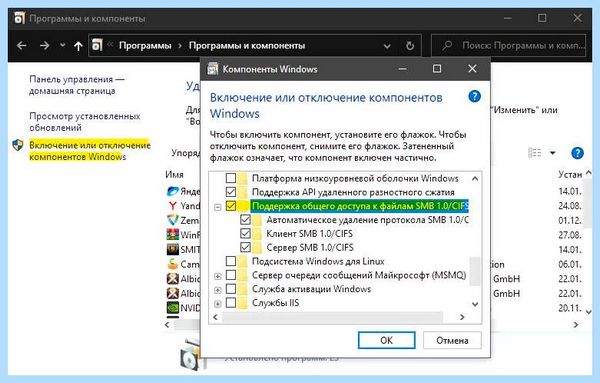600x383 pixels.
Task: Open help in the Windows Components dialog
Action: coord(474,96)
